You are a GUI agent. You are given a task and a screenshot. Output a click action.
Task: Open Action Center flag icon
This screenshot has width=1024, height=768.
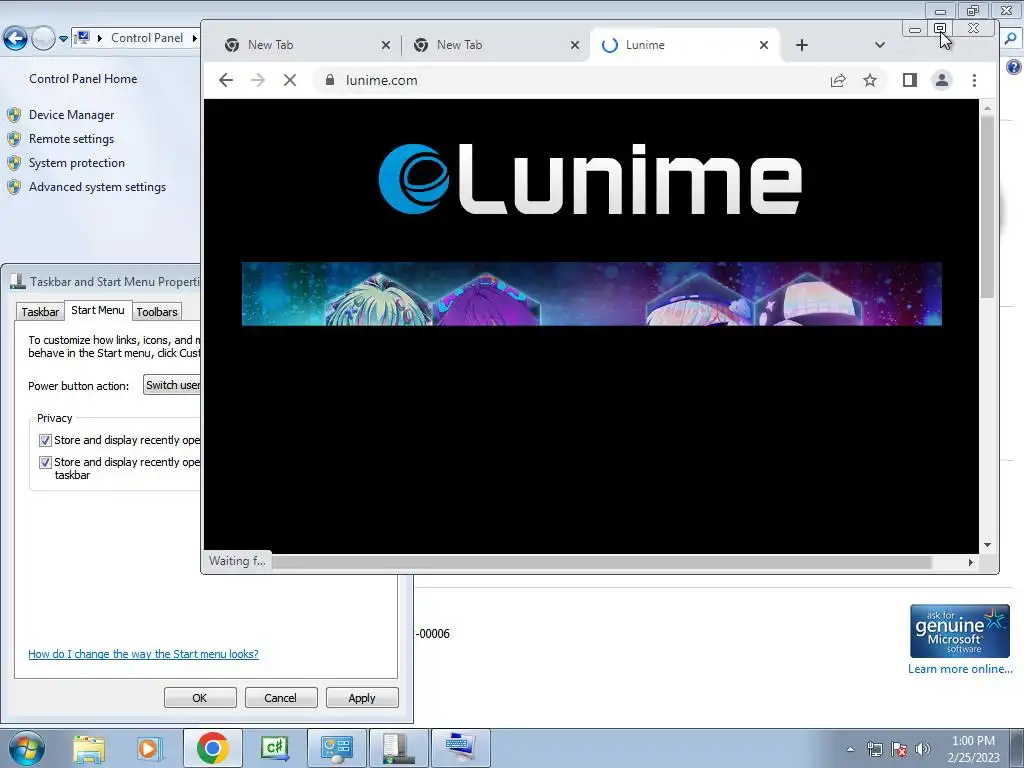point(899,749)
